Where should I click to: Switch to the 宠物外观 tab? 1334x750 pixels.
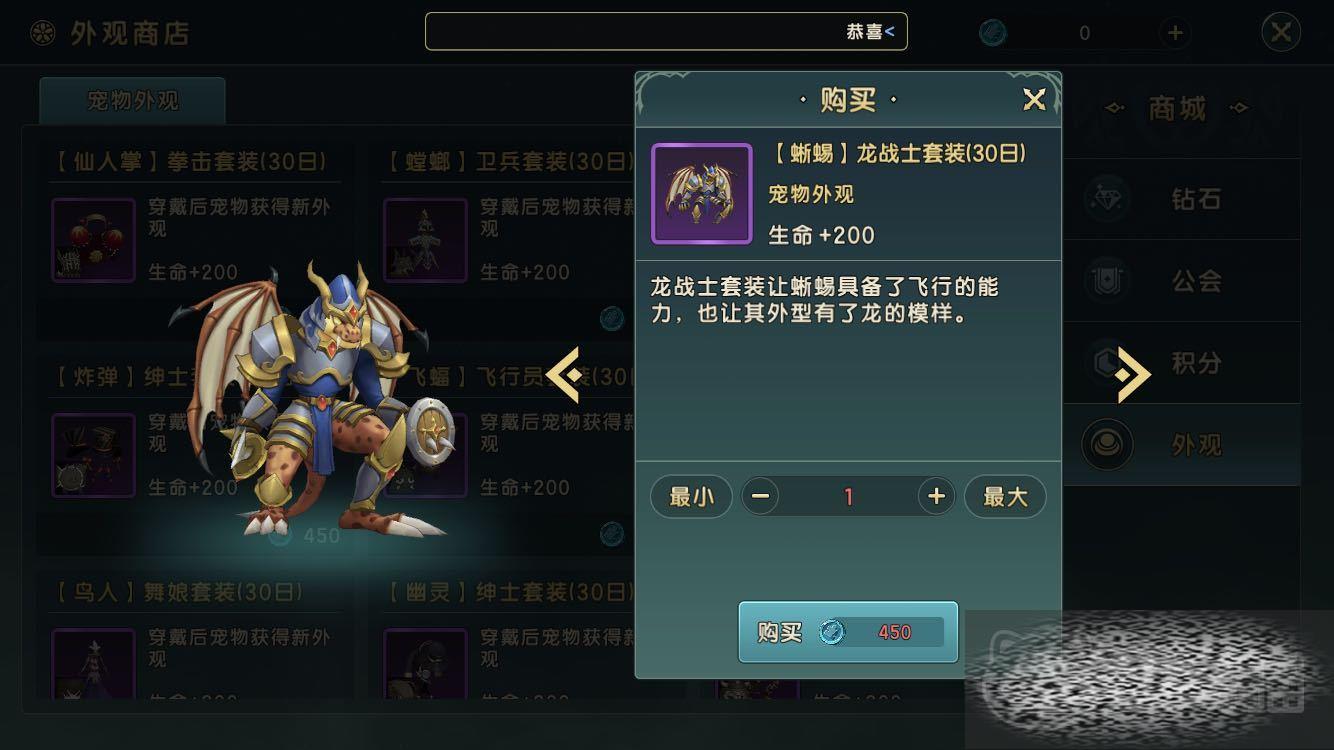tap(132, 101)
